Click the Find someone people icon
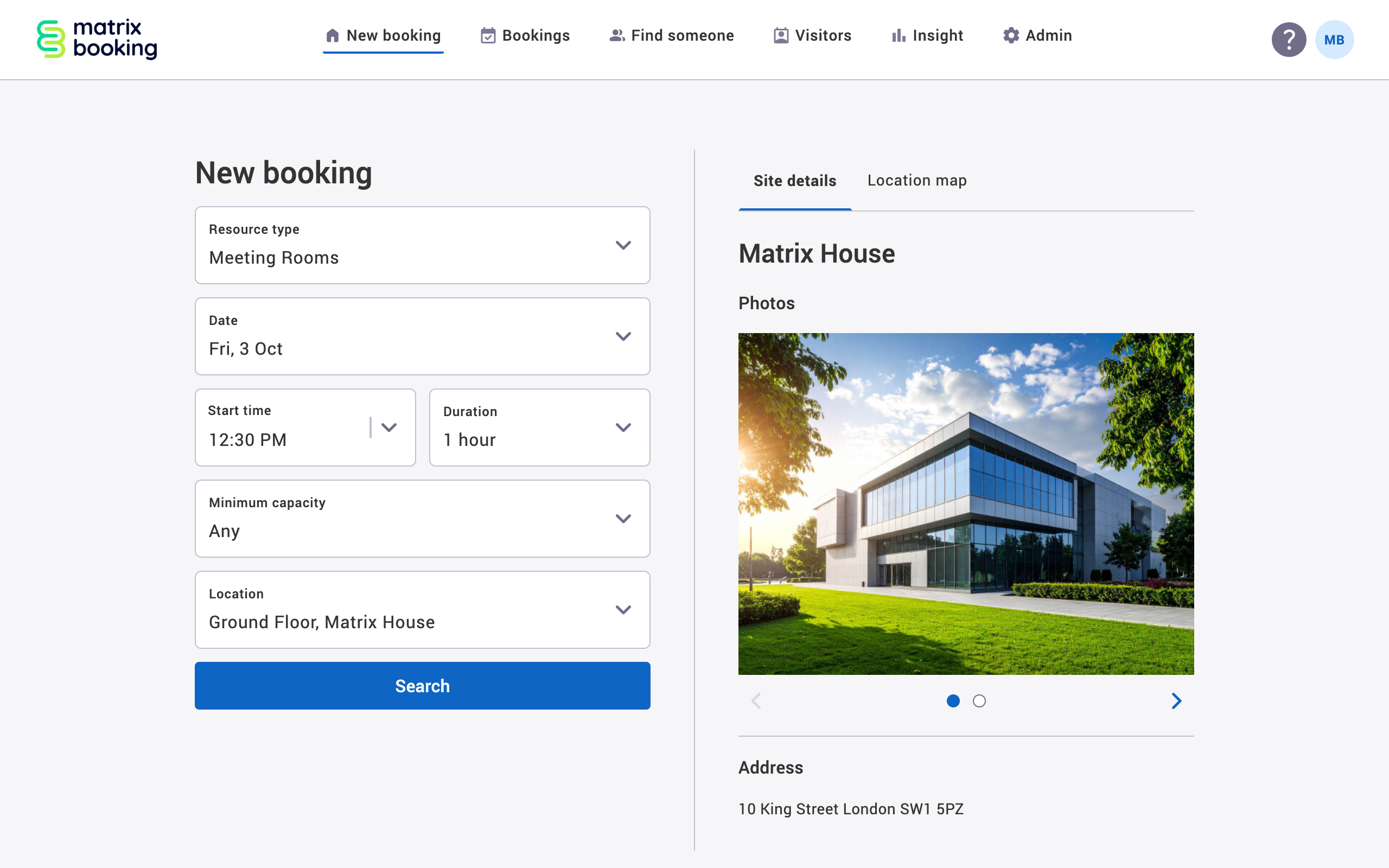Viewport: 1389px width, 868px height. (x=616, y=35)
